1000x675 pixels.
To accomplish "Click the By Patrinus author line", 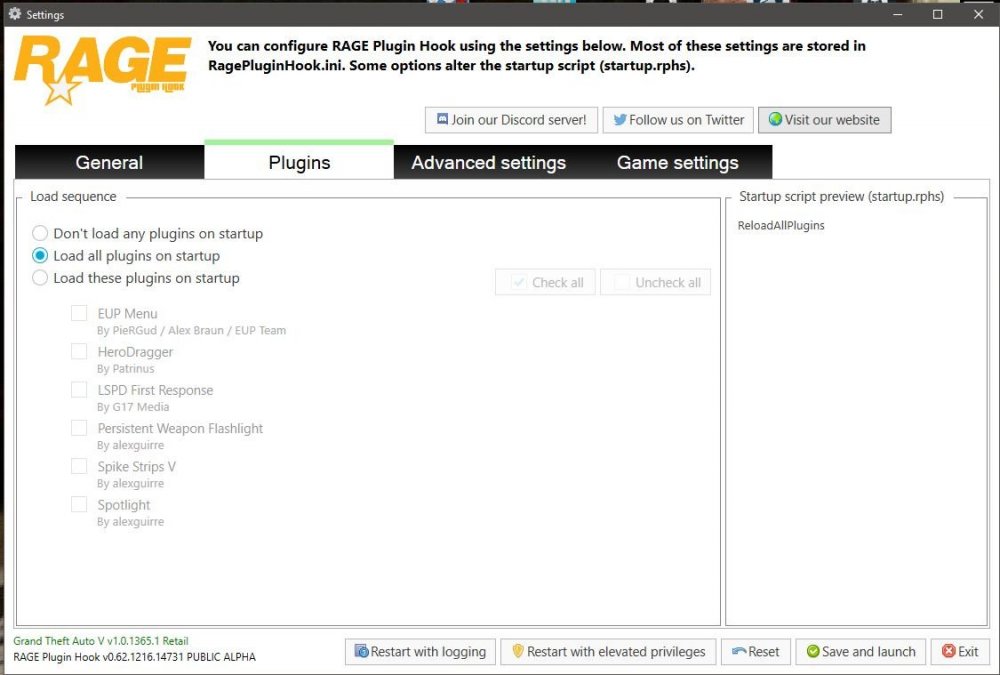I will [x=126, y=369].
